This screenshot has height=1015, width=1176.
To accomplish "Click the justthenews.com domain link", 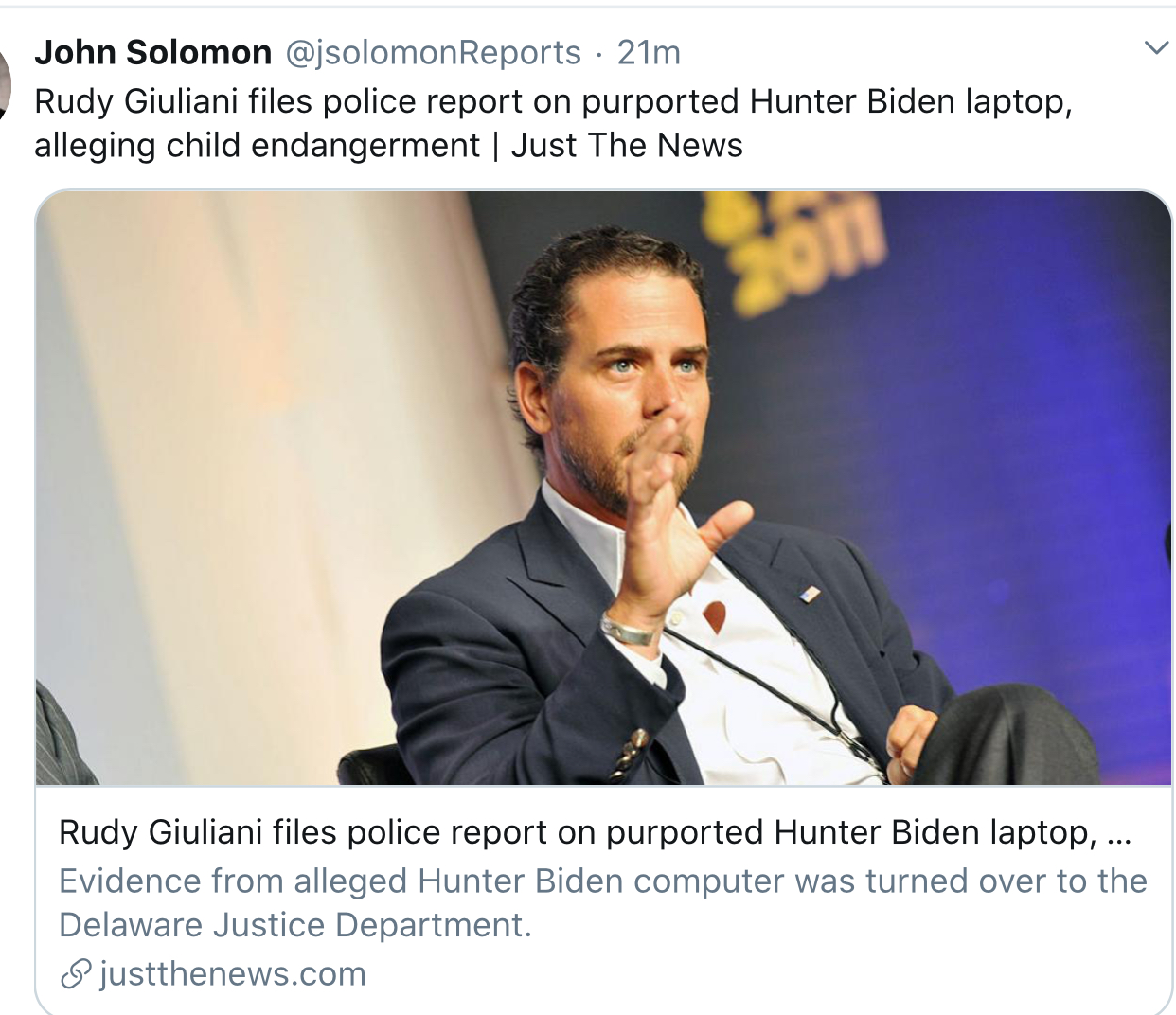I will [232, 974].
